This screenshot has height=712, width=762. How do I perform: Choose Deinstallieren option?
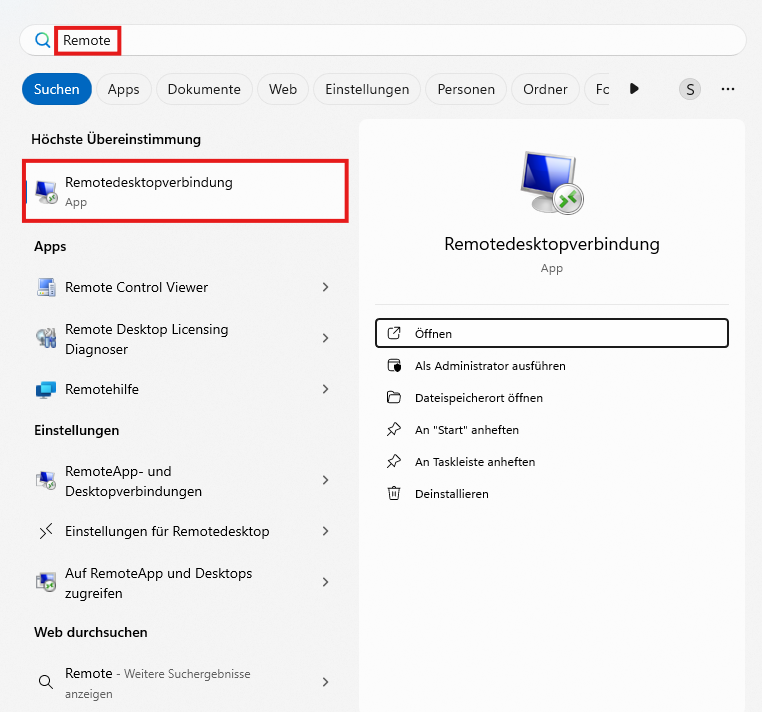[552, 494]
